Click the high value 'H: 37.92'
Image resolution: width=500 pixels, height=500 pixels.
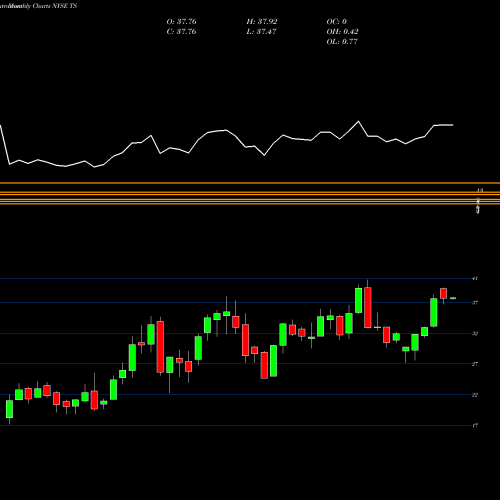pos(262,22)
